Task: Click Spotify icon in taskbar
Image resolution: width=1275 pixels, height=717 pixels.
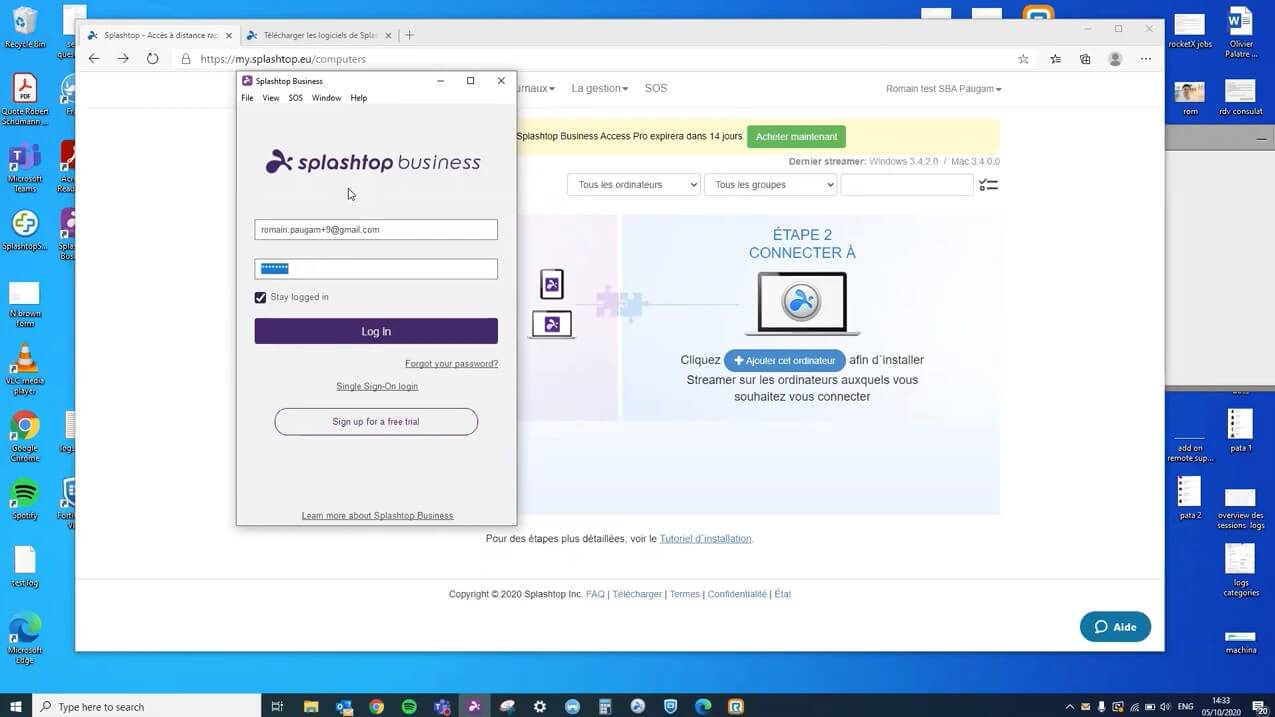Action: click(x=409, y=706)
